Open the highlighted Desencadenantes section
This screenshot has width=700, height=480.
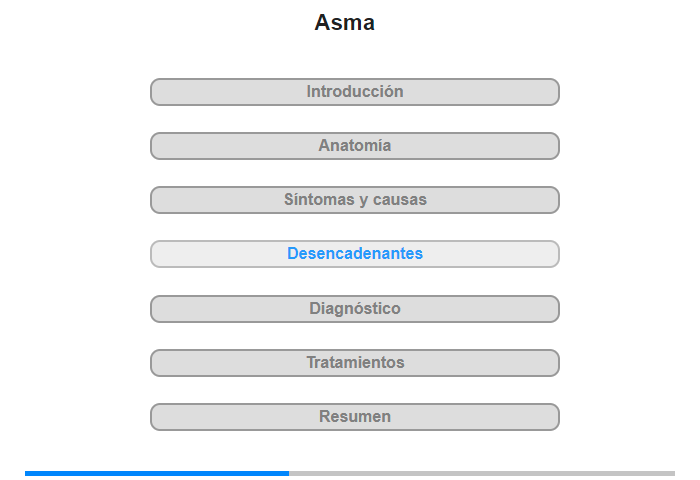tap(355, 254)
